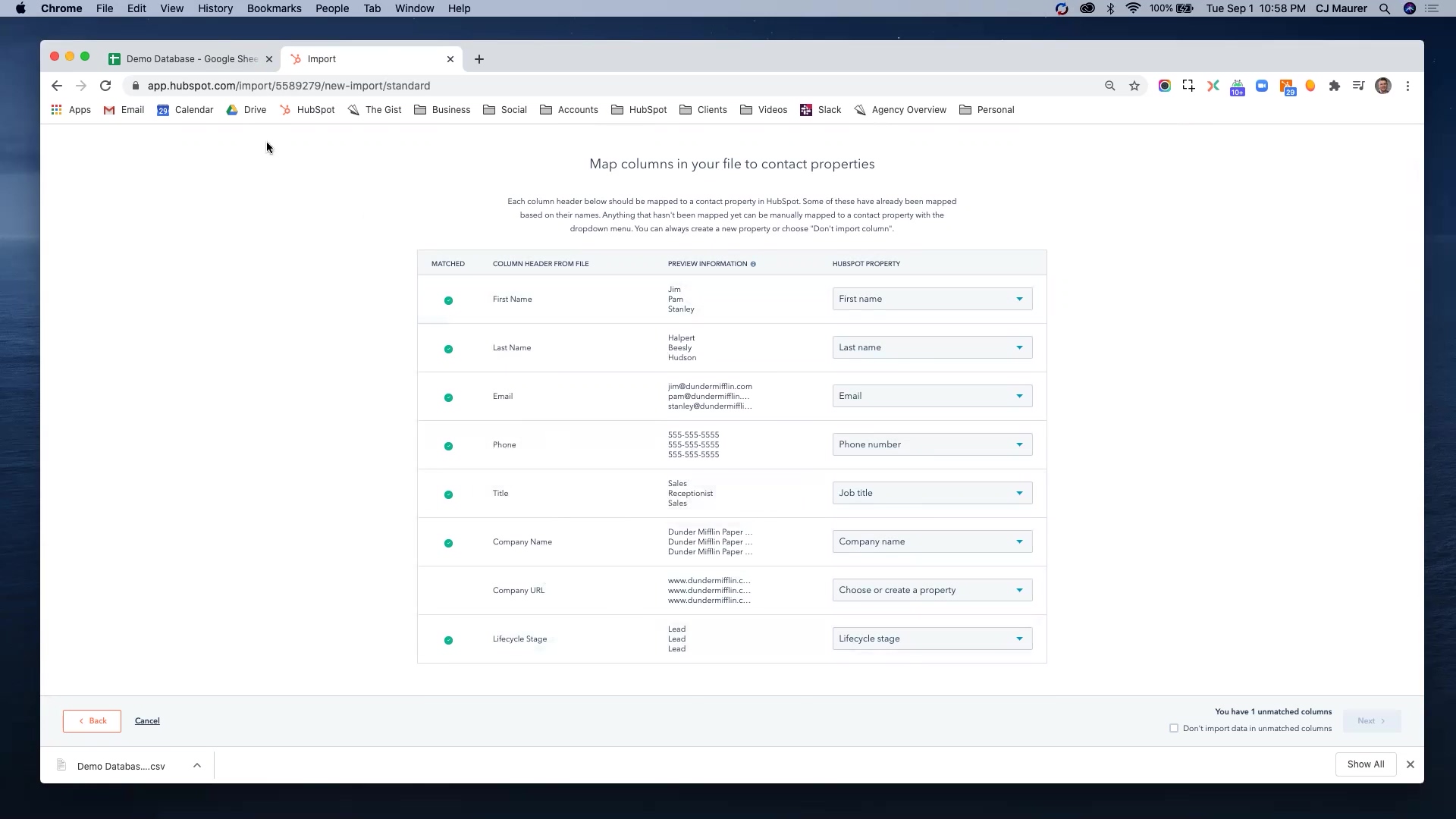Expand the Demo Database csv download options

[197, 765]
